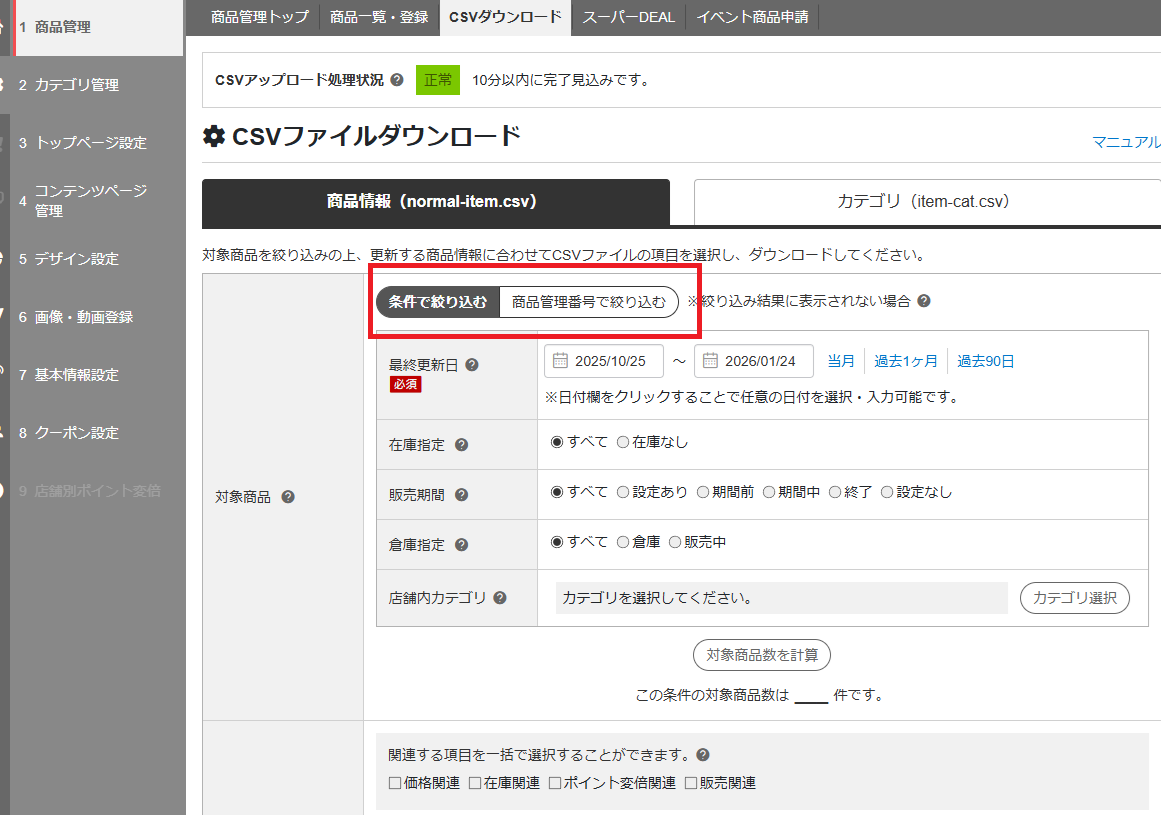This screenshot has width=1161, height=815.
Task: Expand カテゴリ管理 in the sidebar
Action: tap(77, 85)
